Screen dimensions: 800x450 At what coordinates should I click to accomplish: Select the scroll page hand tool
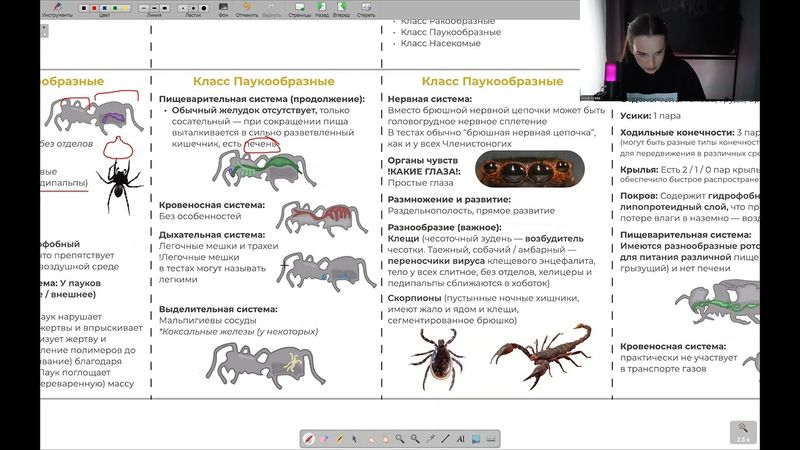pos(385,439)
